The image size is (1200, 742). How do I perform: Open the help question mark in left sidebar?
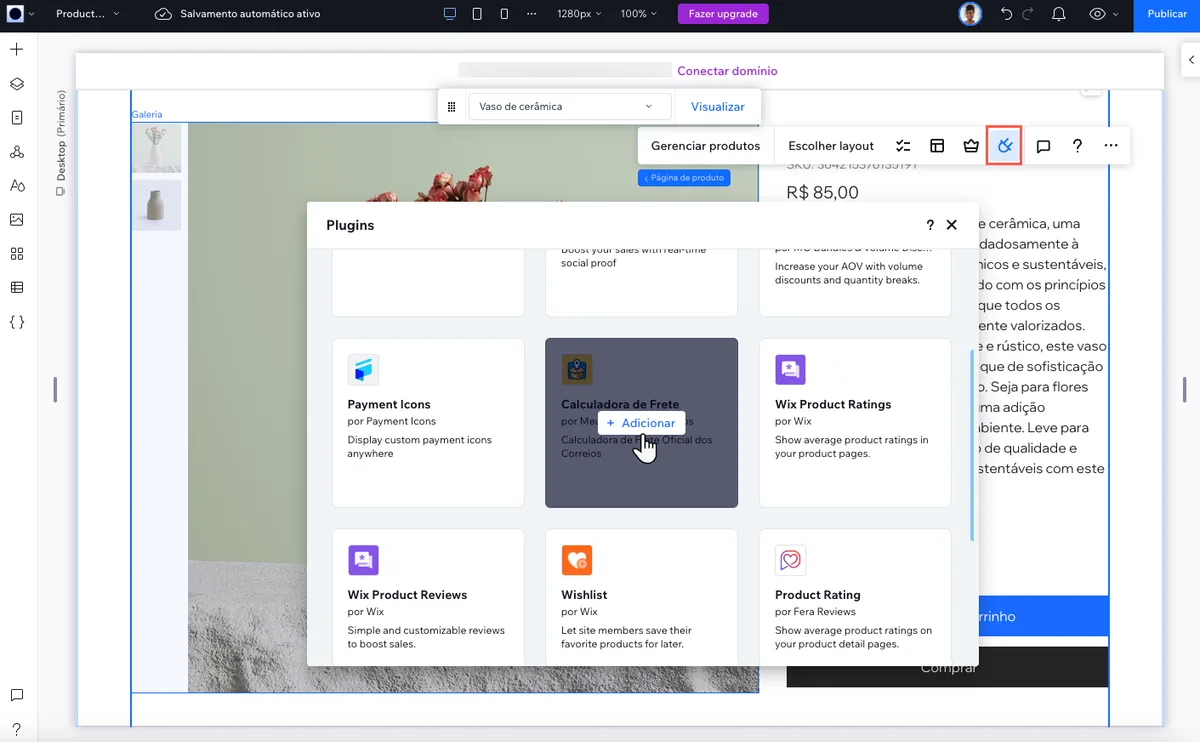tap(17, 729)
